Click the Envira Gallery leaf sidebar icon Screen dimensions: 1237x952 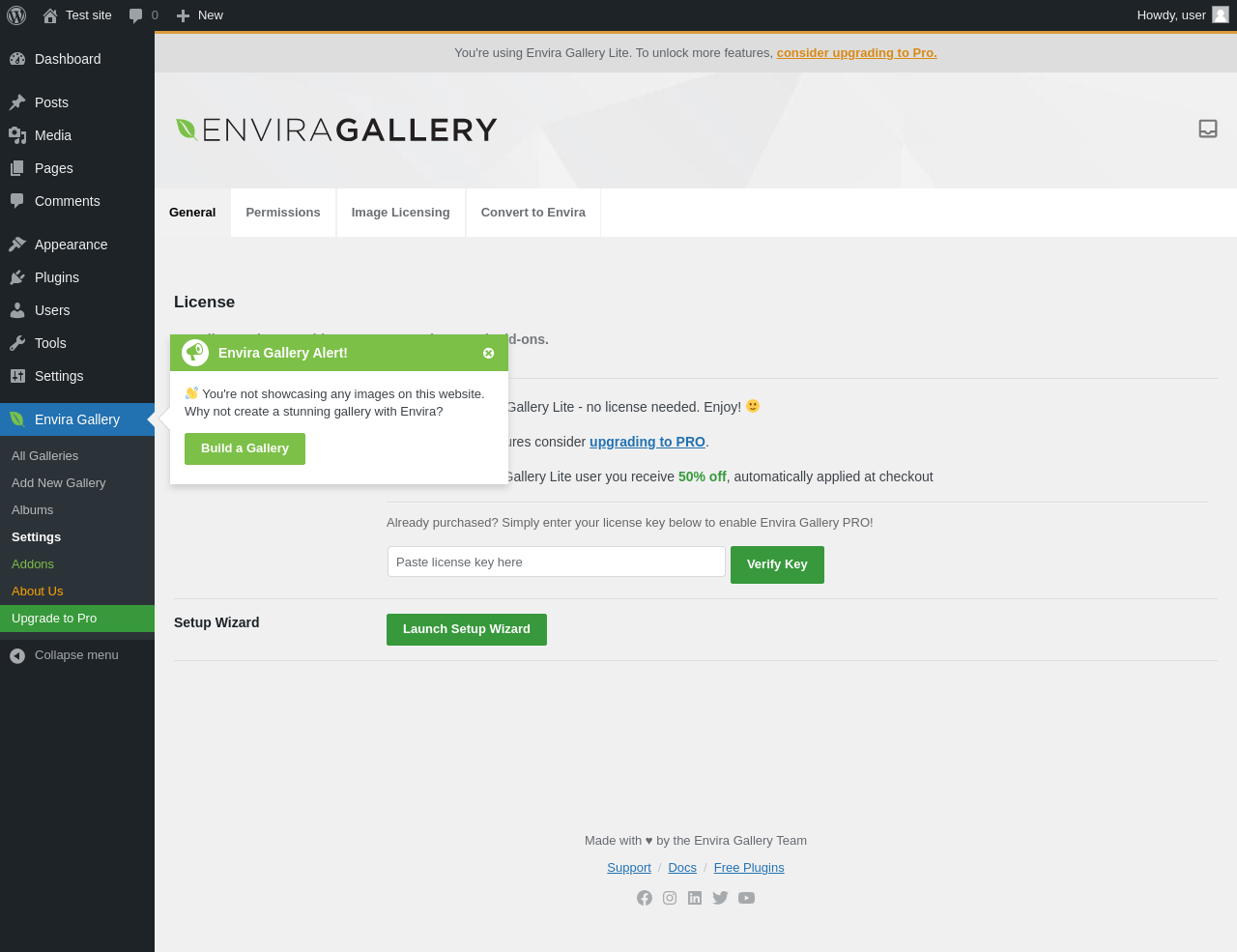[17, 419]
